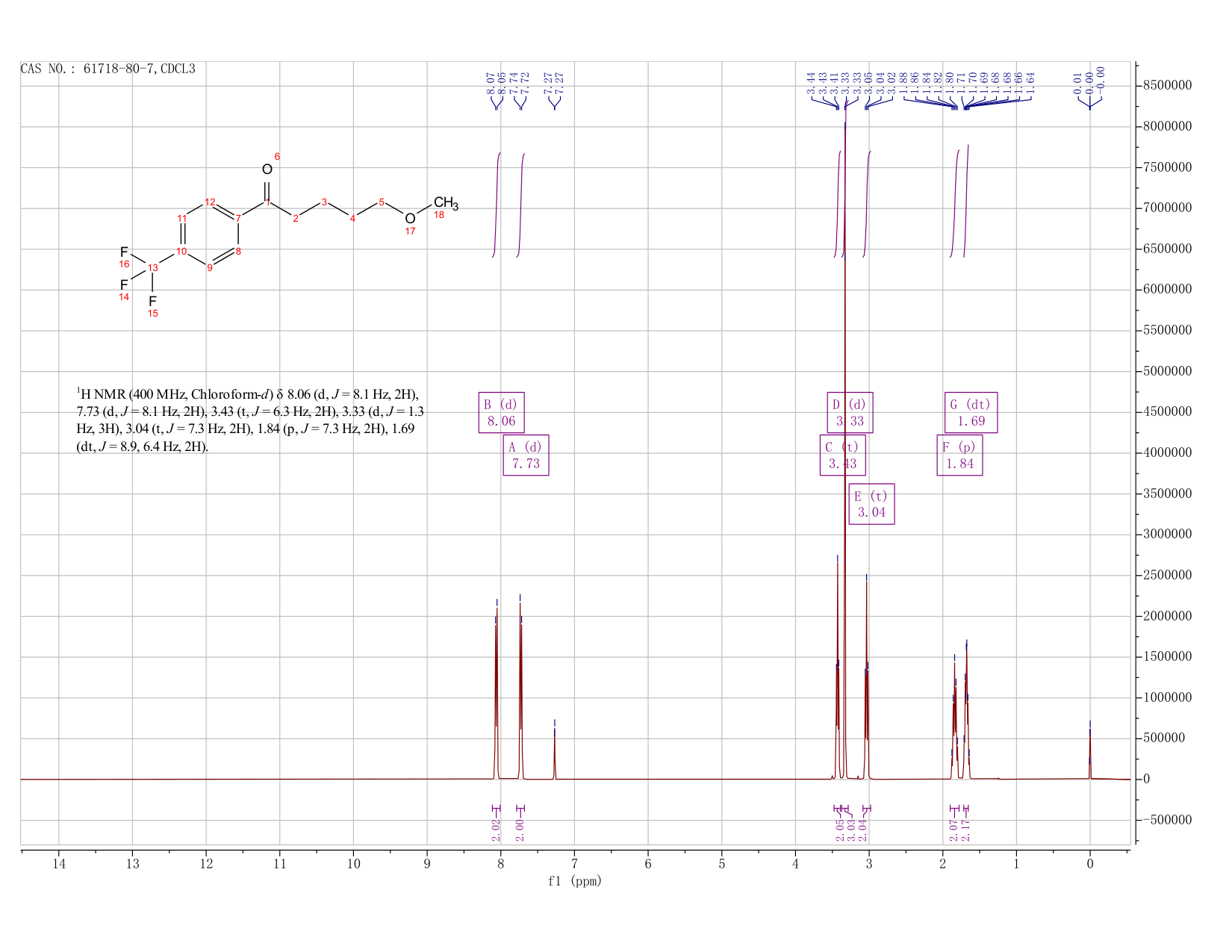Viewport: 1232px width, 952px height.
Task: Click the F (p) 1.84 multiplet label
Action: click(959, 455)
